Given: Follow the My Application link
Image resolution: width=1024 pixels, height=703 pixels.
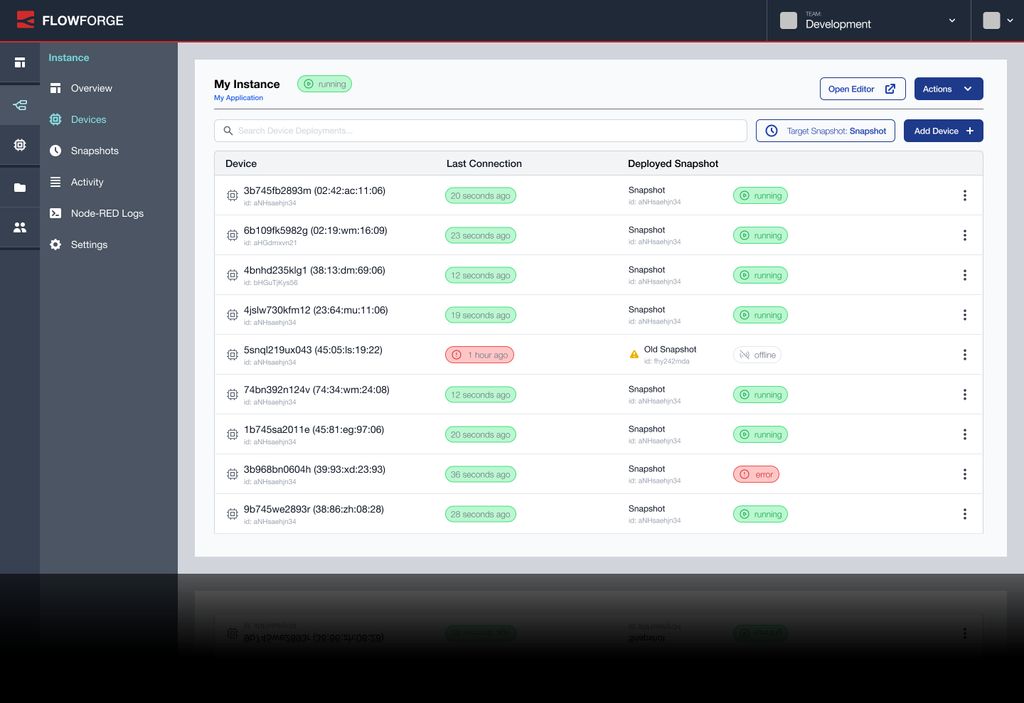Looking at the screenshot, I should pos(238,98).
